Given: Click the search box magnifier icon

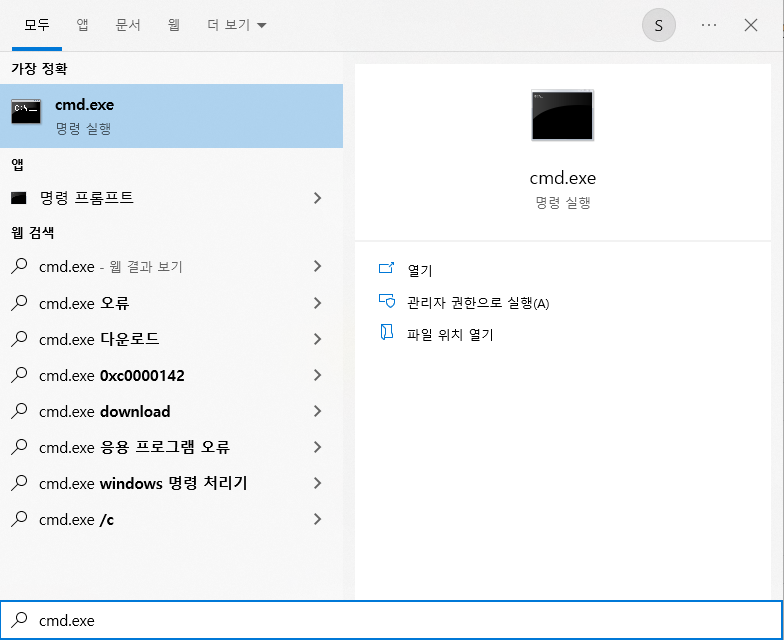Looking at the screenshot, I should pyautogui.click(x=19, y=620).
